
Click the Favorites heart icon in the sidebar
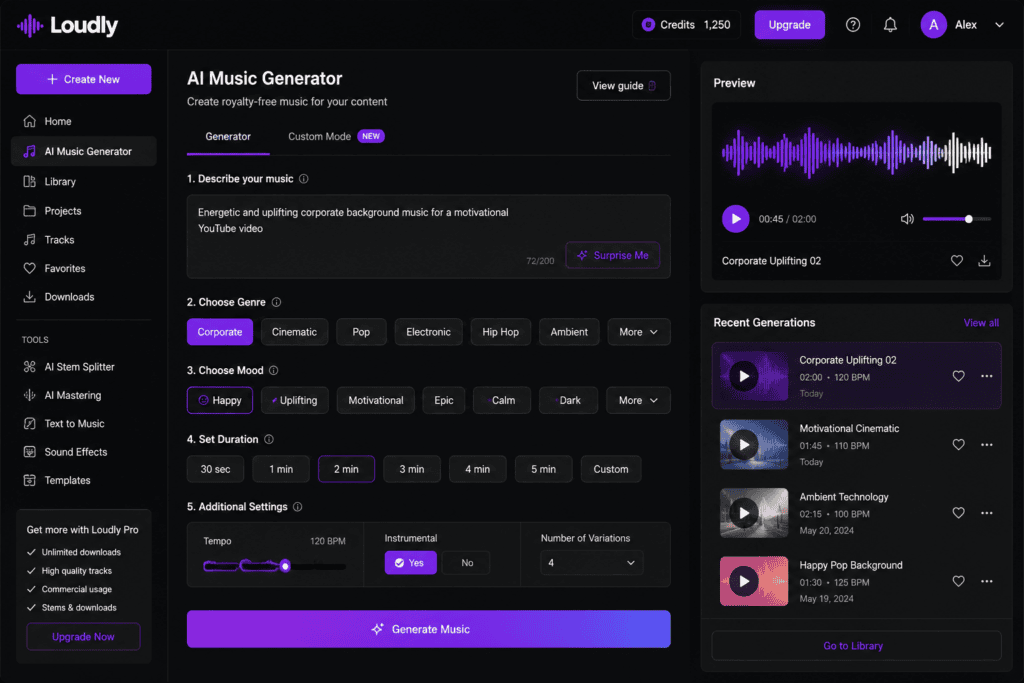pos(29,268)
